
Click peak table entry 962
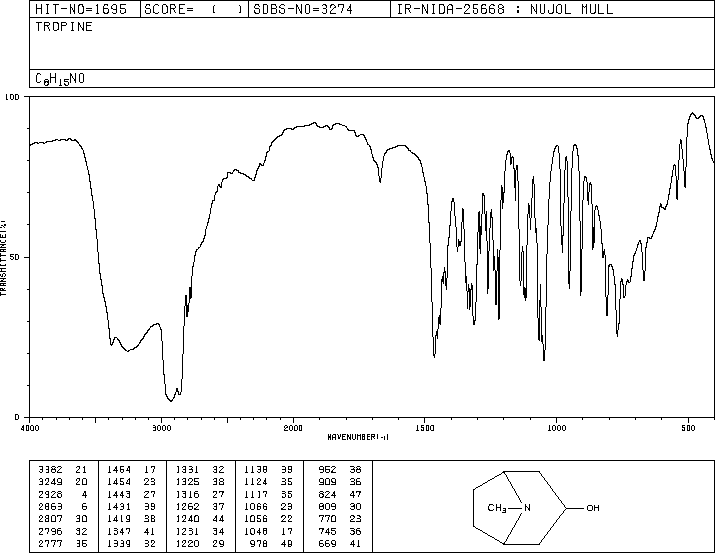pos(327,469)
